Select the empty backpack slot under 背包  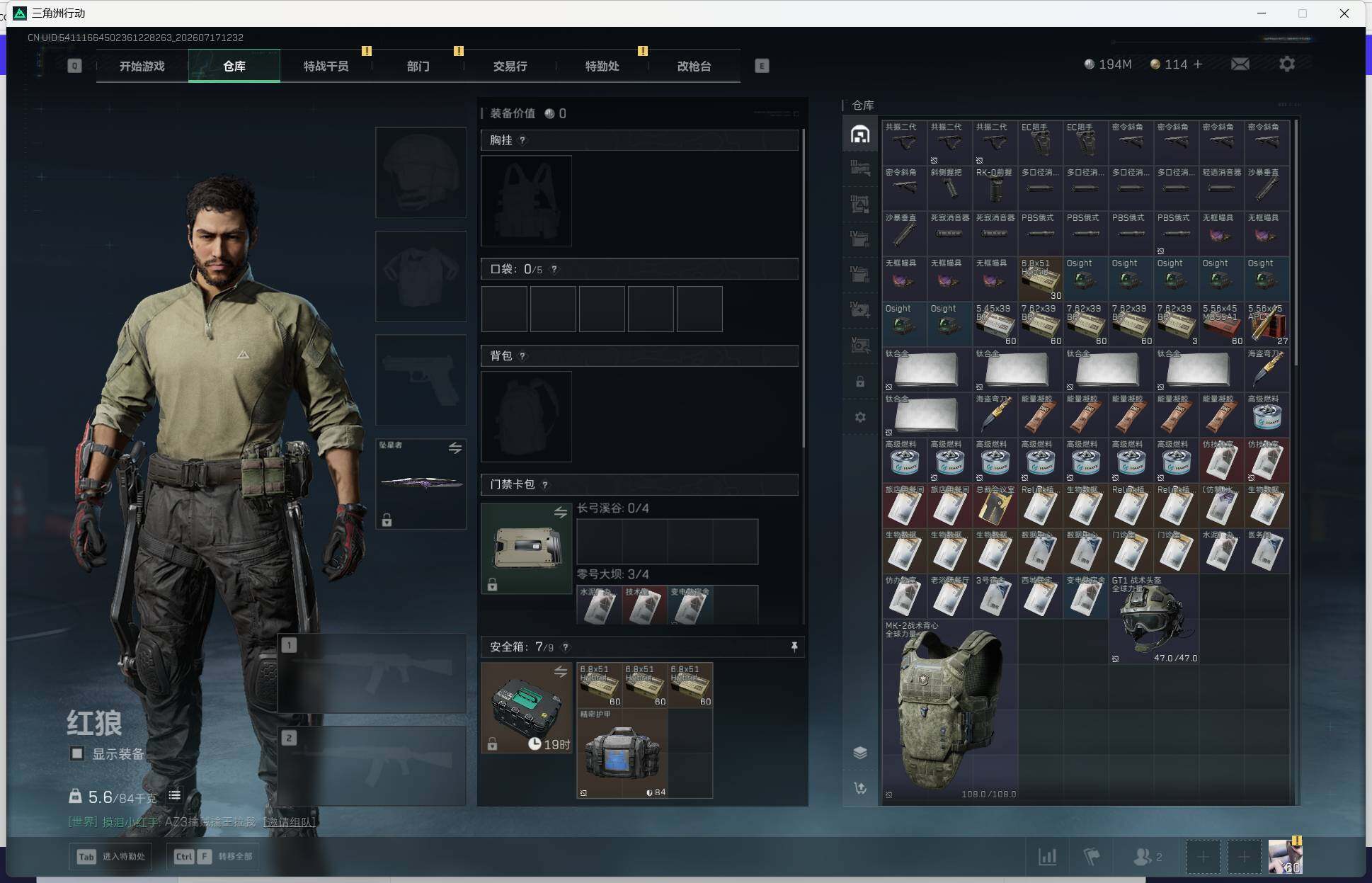(x=526, y=416)
